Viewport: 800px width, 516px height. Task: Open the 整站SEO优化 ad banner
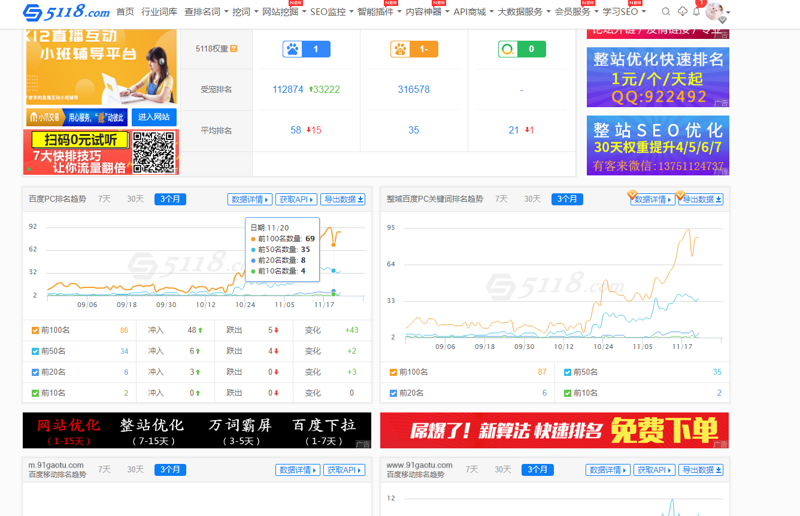[658, 145]
